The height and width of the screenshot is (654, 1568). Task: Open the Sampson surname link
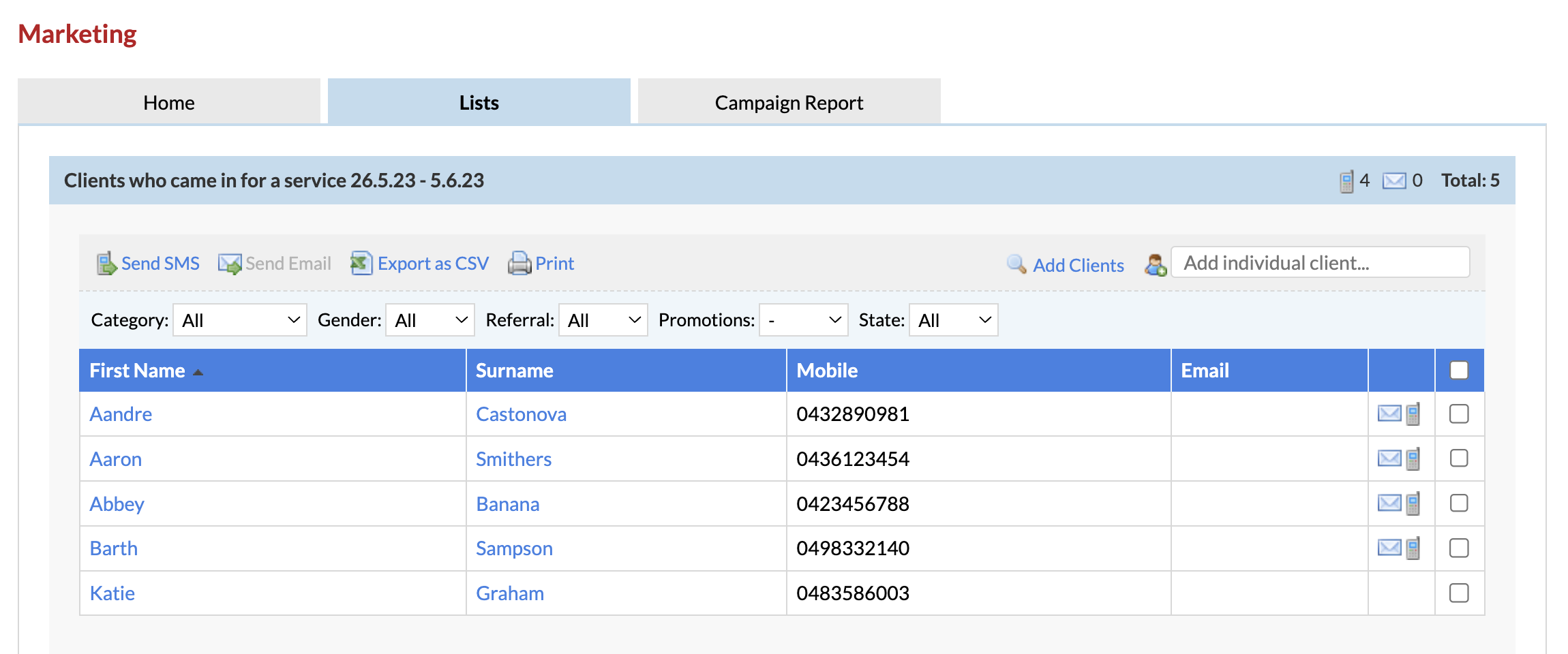coord(515,548)
